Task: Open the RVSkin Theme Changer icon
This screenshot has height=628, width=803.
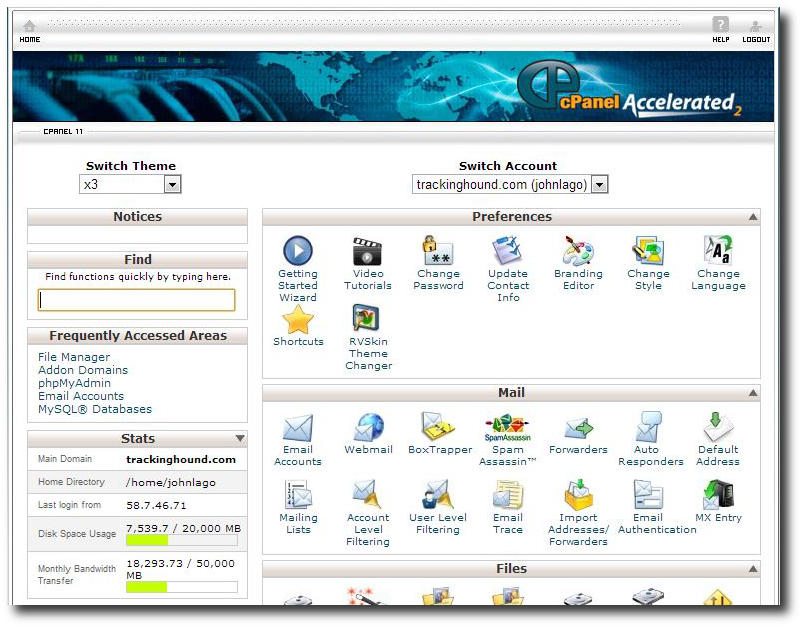Action: pyautogui.click(x=368, y=319)
